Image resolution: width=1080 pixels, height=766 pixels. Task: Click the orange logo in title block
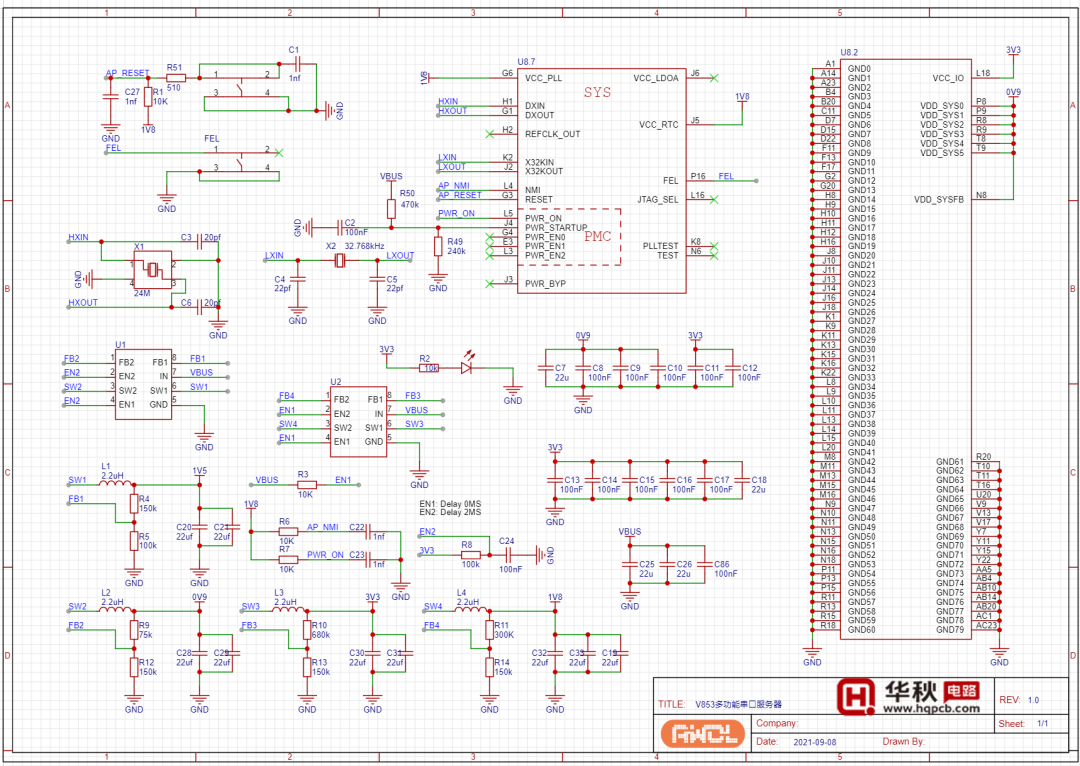tap(703, 734)
